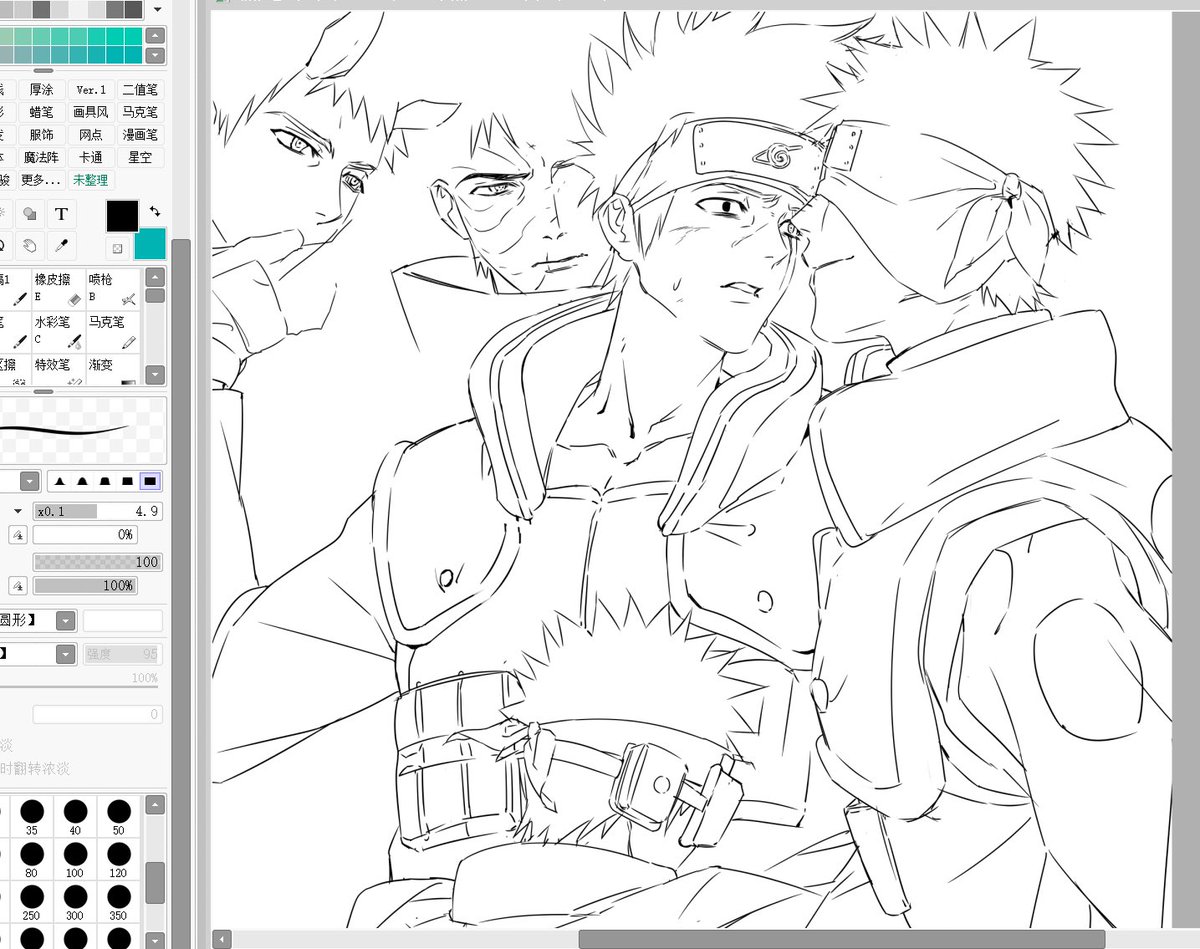Viewport: 1200px width, 949px height.
Task: Open the 卡通 brush group
Action: 91,158
